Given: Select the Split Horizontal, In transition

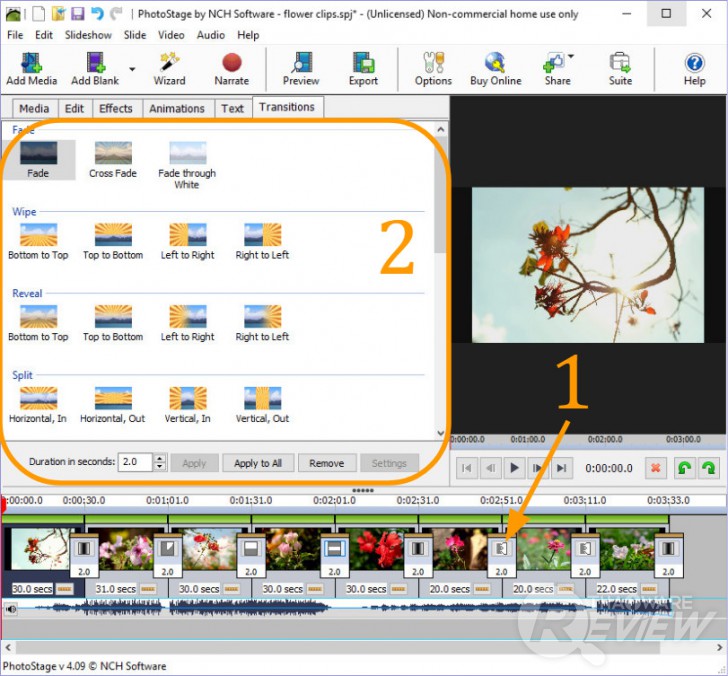Looking at the screenshot, I should tap(39, 405).
